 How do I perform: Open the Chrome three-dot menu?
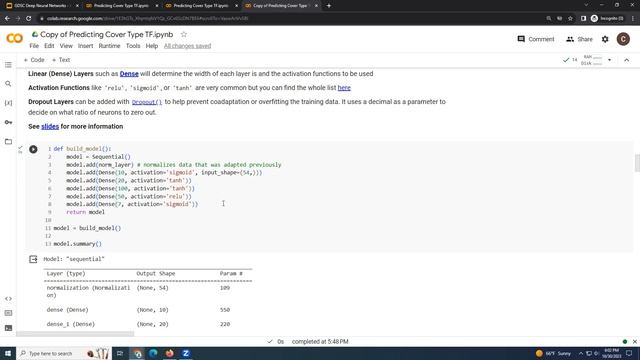point(633,18)
